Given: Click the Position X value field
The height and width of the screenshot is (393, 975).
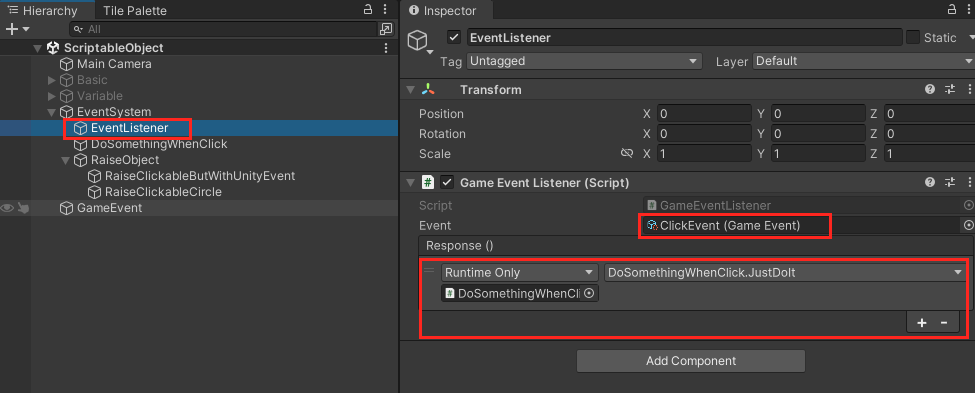Looking at the screenshot, I should (704, 114).
